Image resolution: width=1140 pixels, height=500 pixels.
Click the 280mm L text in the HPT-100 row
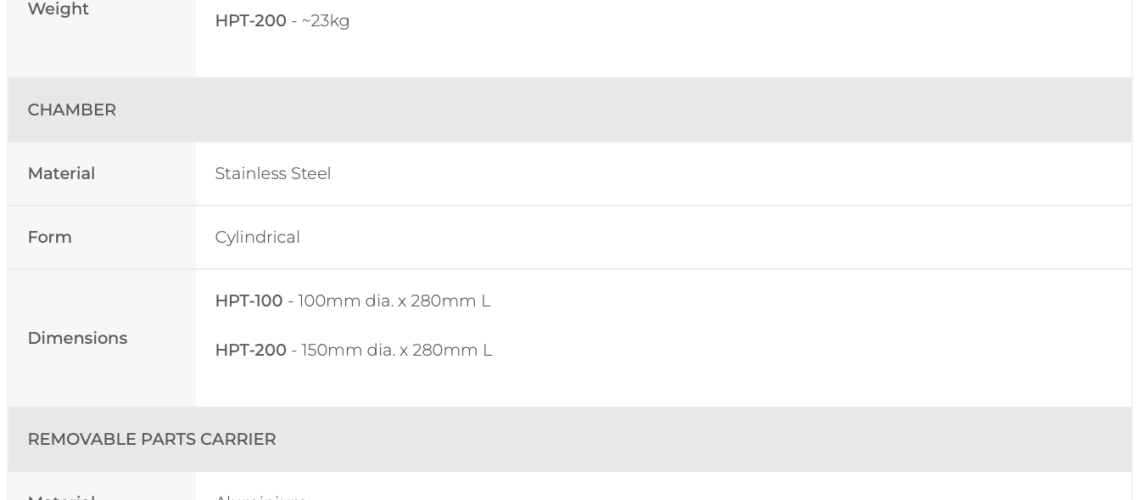(451, 301)
